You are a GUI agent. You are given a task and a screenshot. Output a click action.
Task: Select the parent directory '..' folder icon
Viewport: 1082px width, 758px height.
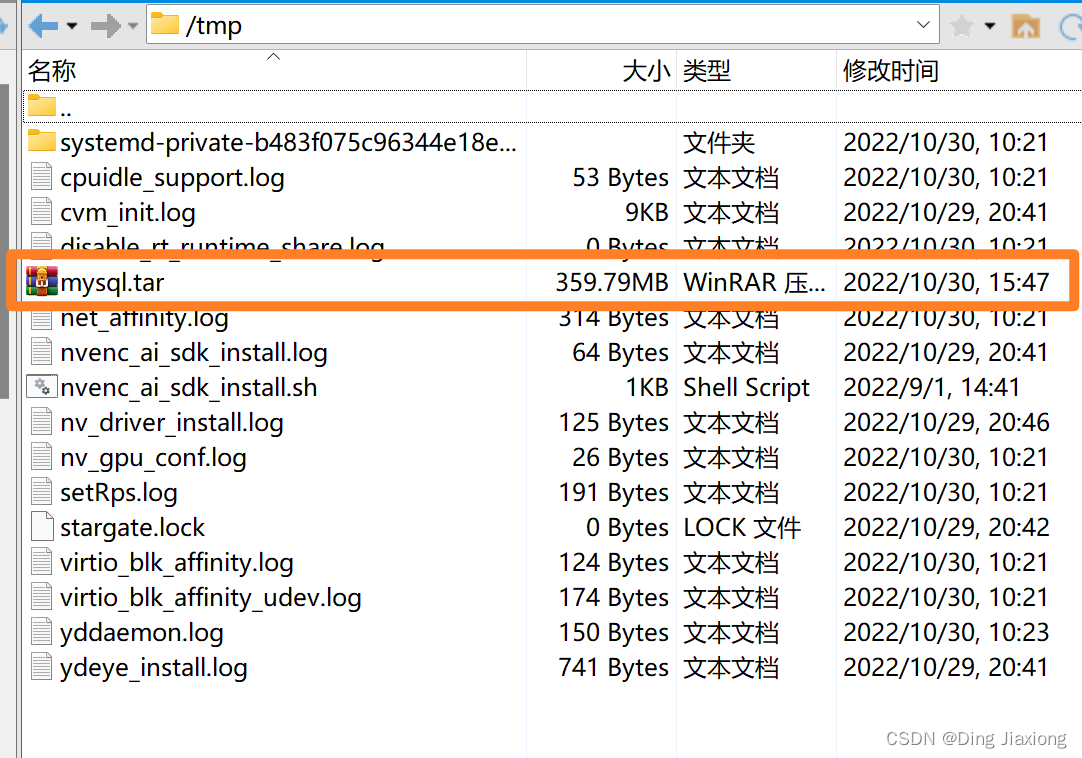[41, 106]
